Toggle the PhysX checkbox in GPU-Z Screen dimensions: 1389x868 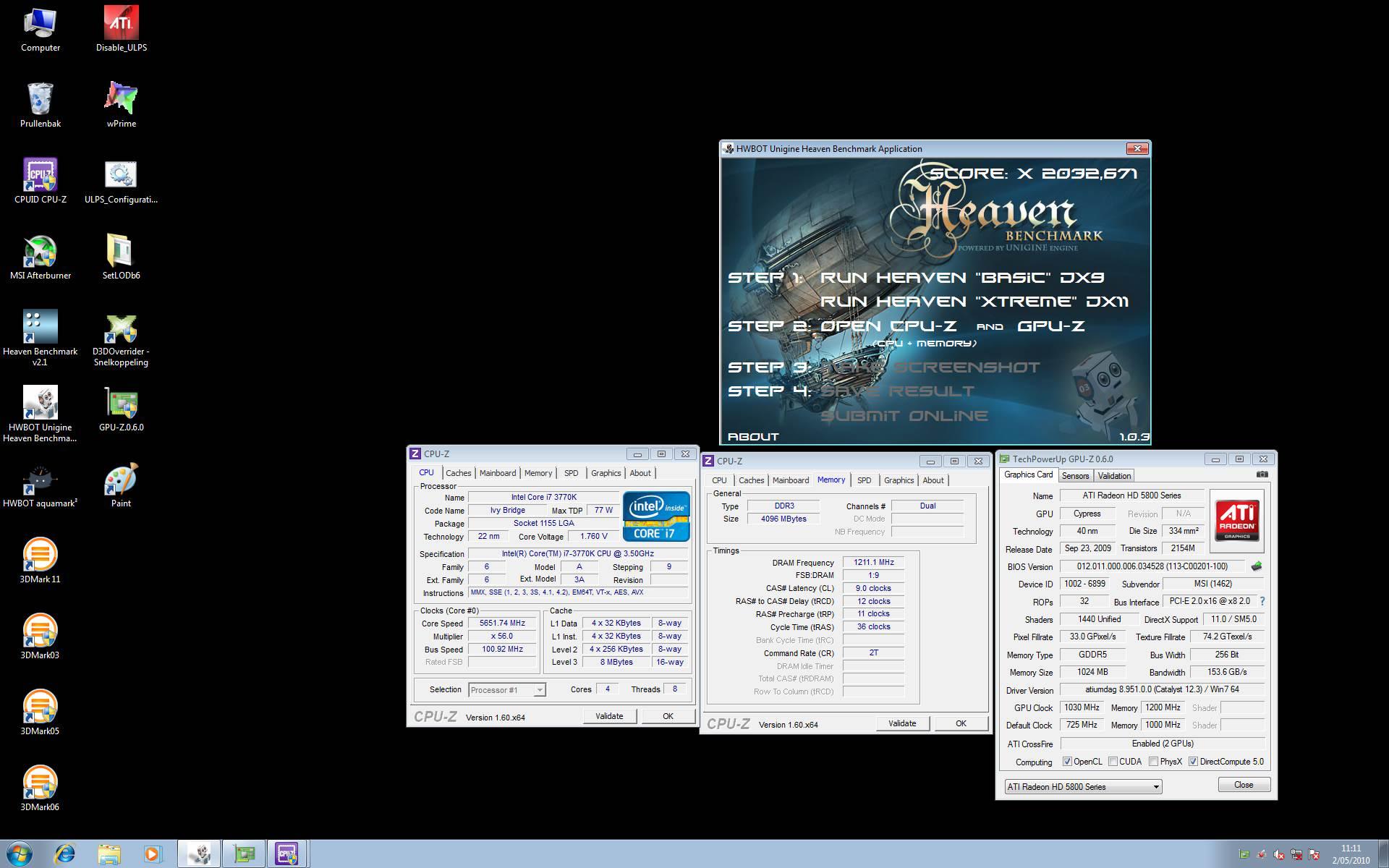click(x=1153, y=762)
